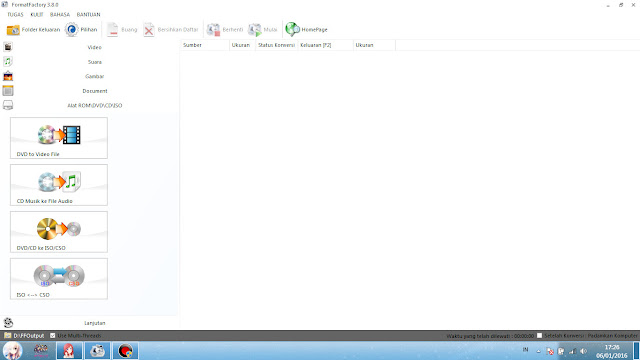The height and width of the screenshot is (360, 640).
Task: Open the BAHASA language menu
Action: pos(60,14)
